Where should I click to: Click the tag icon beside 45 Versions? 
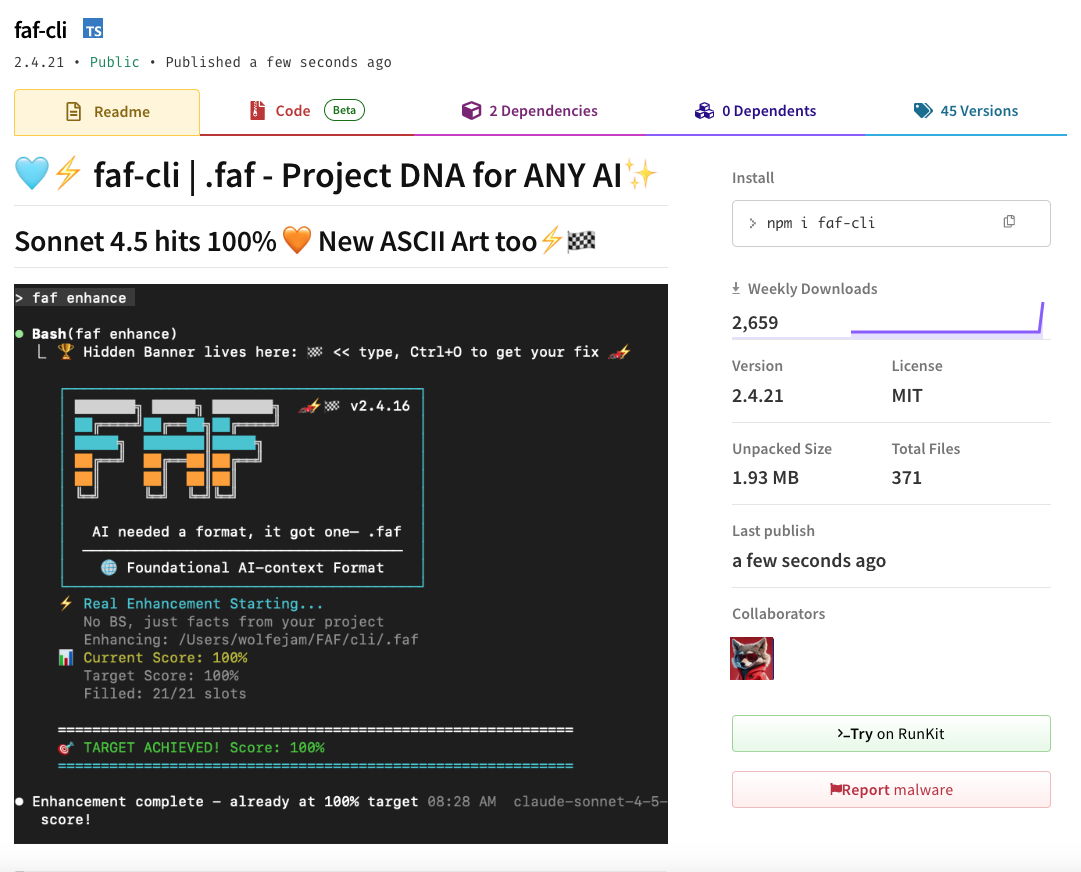click(921, 110)
